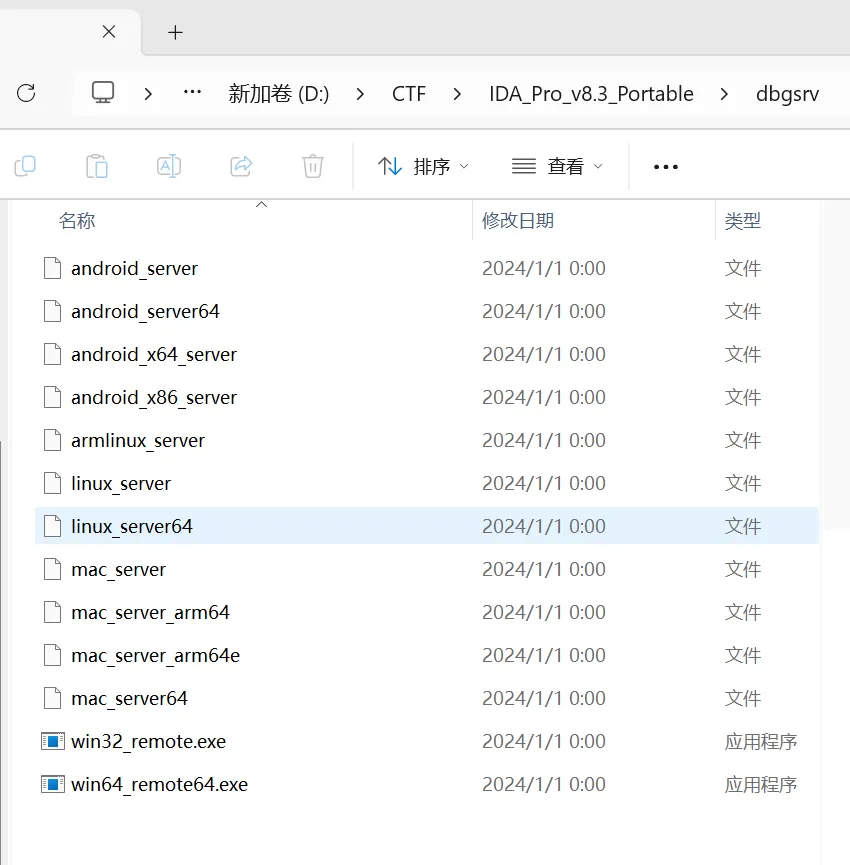850x865 pixels.
Task: Click the Paste clipboard icon
Action: [x=97, y=166]
